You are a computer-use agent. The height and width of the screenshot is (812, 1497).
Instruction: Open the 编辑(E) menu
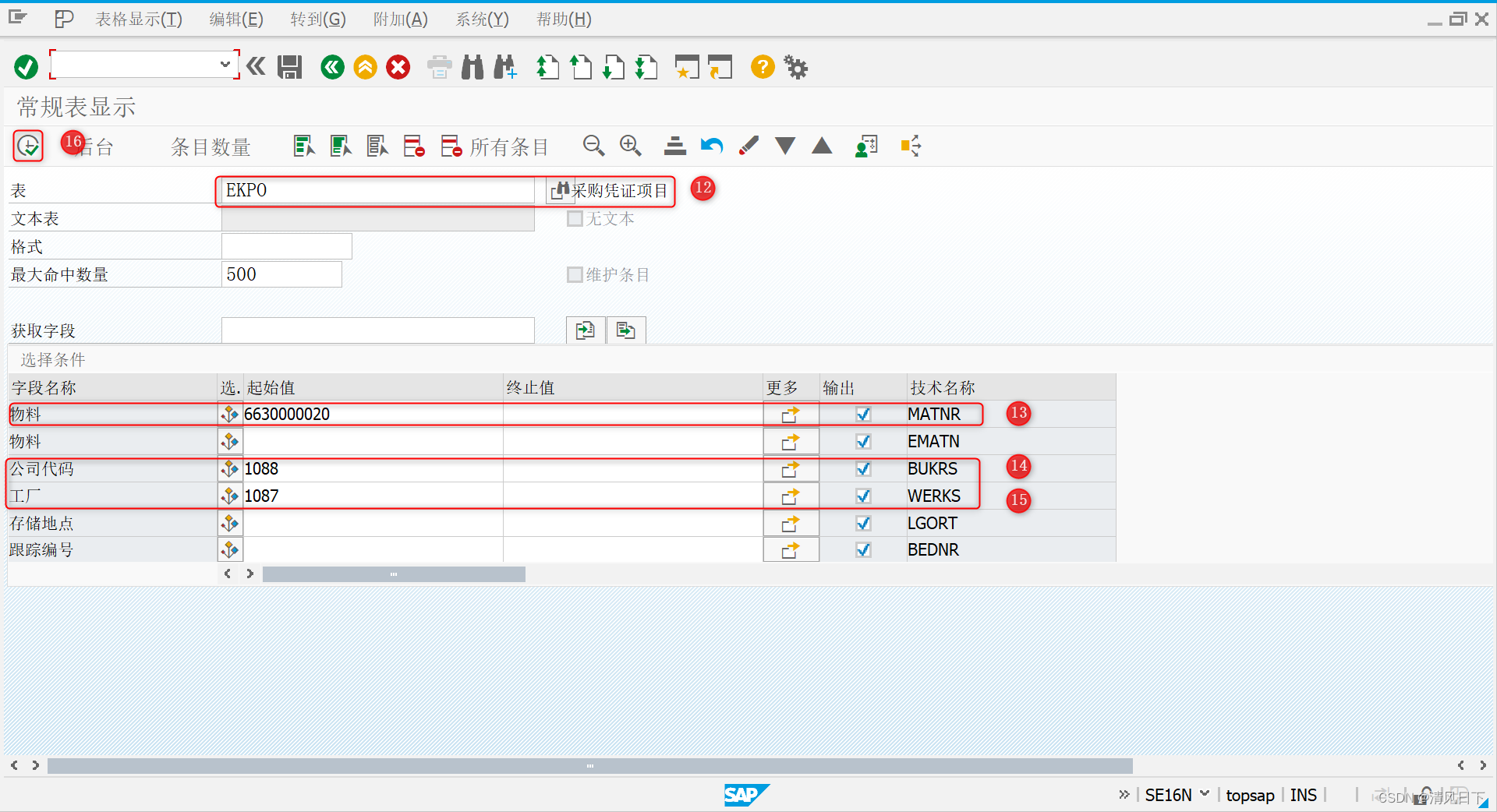pos(235,19)
